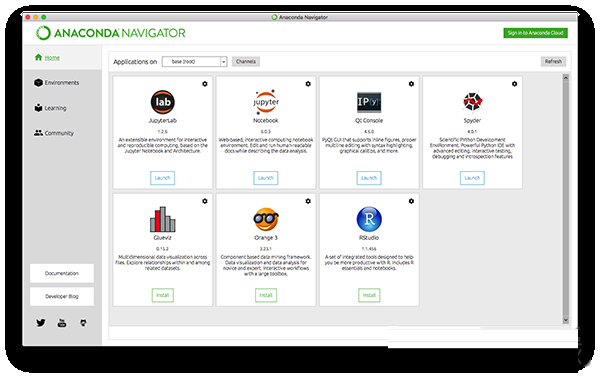Click the scrollbar down arrow
Image resolution: width=600 pixels, height=378 pixels.
(x=566, y=320)
